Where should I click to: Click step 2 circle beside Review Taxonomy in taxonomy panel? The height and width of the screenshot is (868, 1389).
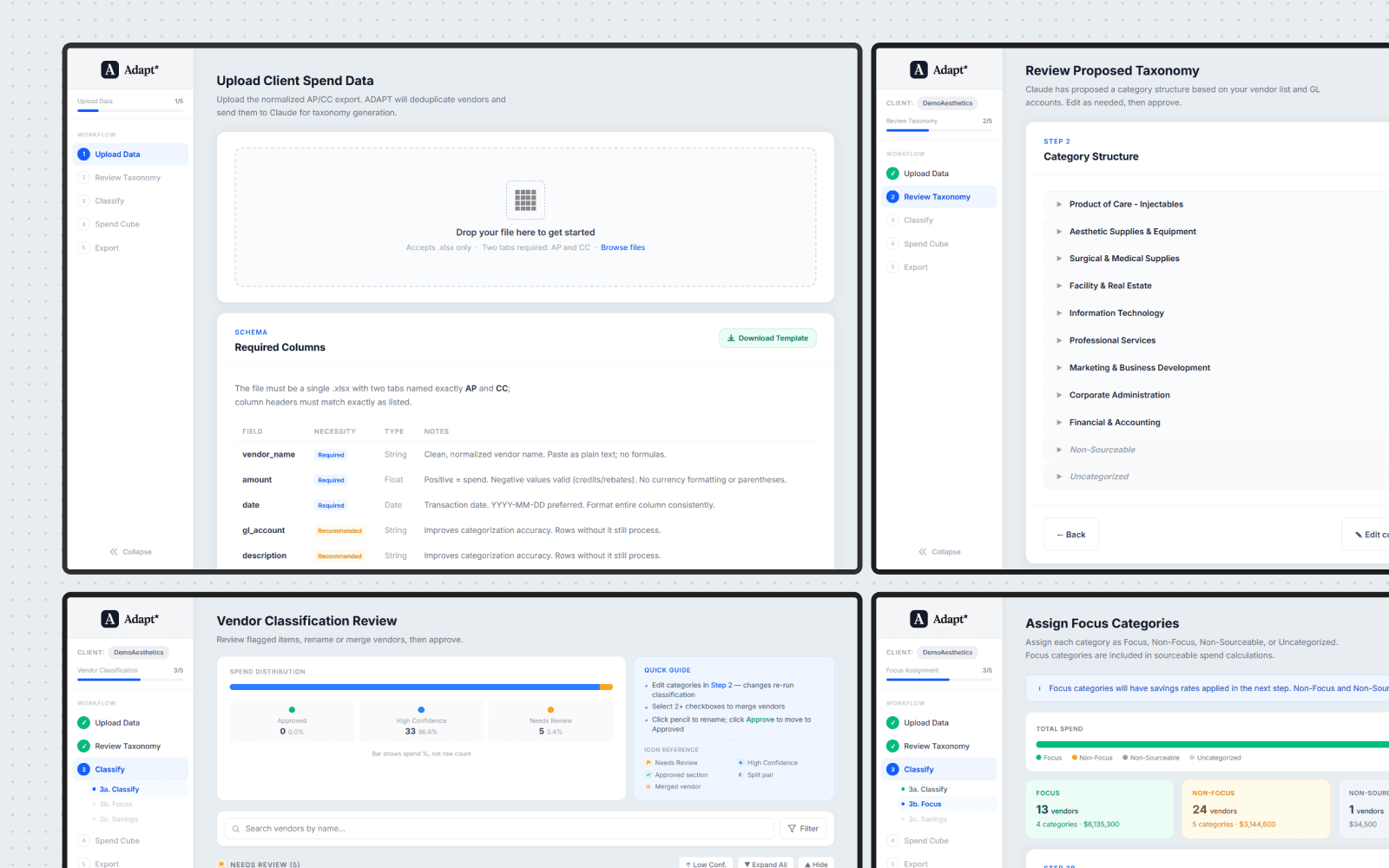pos(892,197)
